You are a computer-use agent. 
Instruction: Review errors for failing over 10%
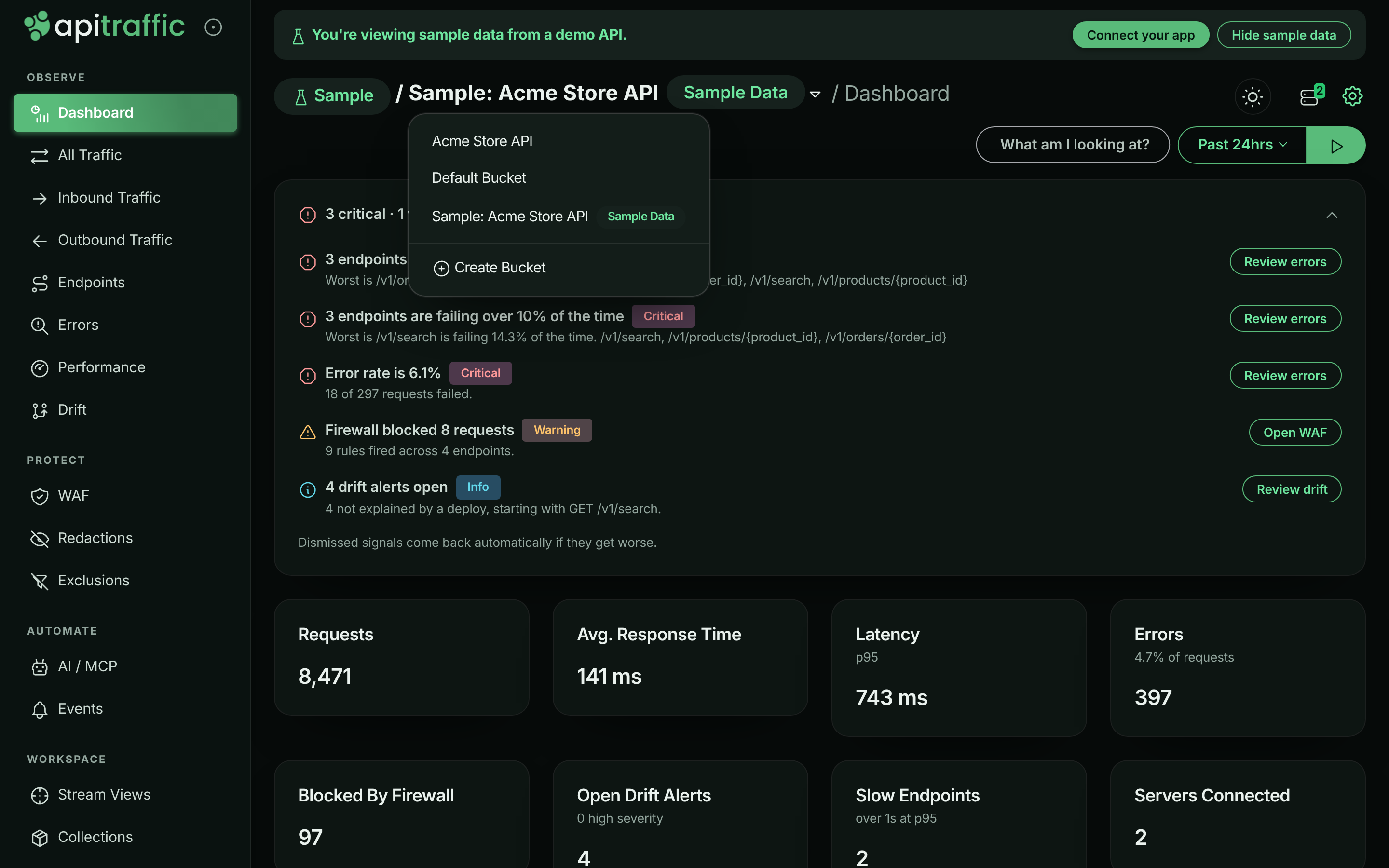[x=1285, y=319]
